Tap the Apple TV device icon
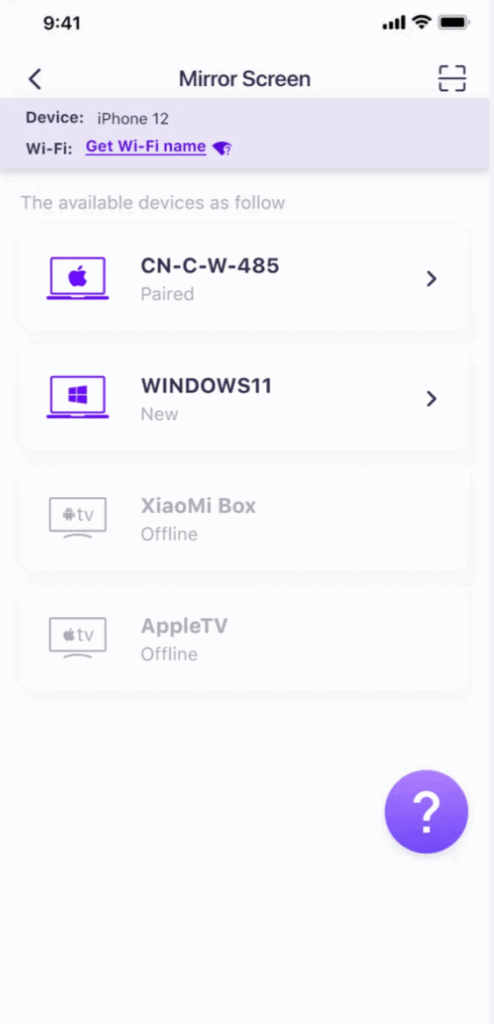This screenshot has width=494, height=1024. 78,637
